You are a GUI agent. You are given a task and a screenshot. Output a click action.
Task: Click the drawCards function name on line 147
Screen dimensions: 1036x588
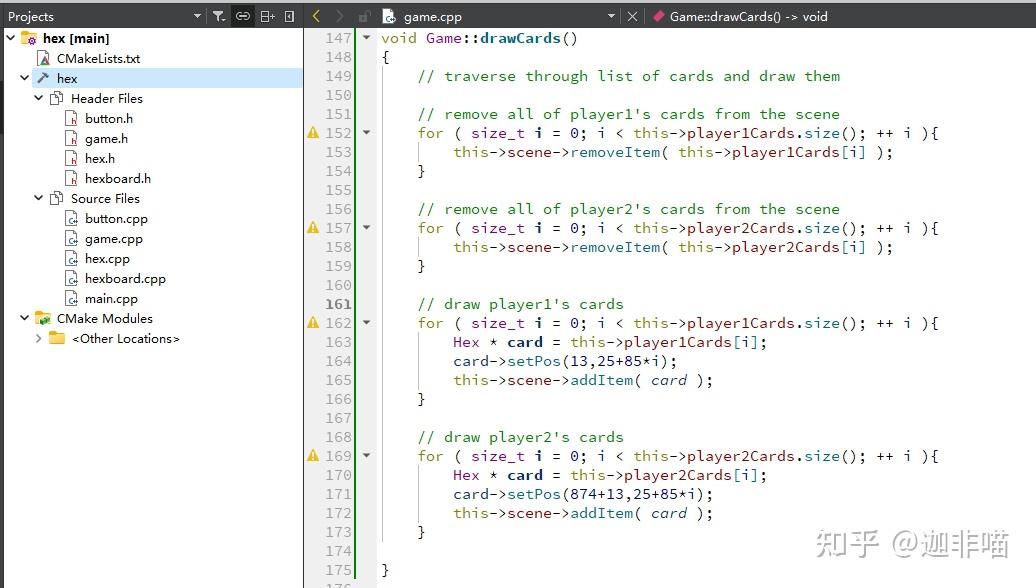(520, 38)
